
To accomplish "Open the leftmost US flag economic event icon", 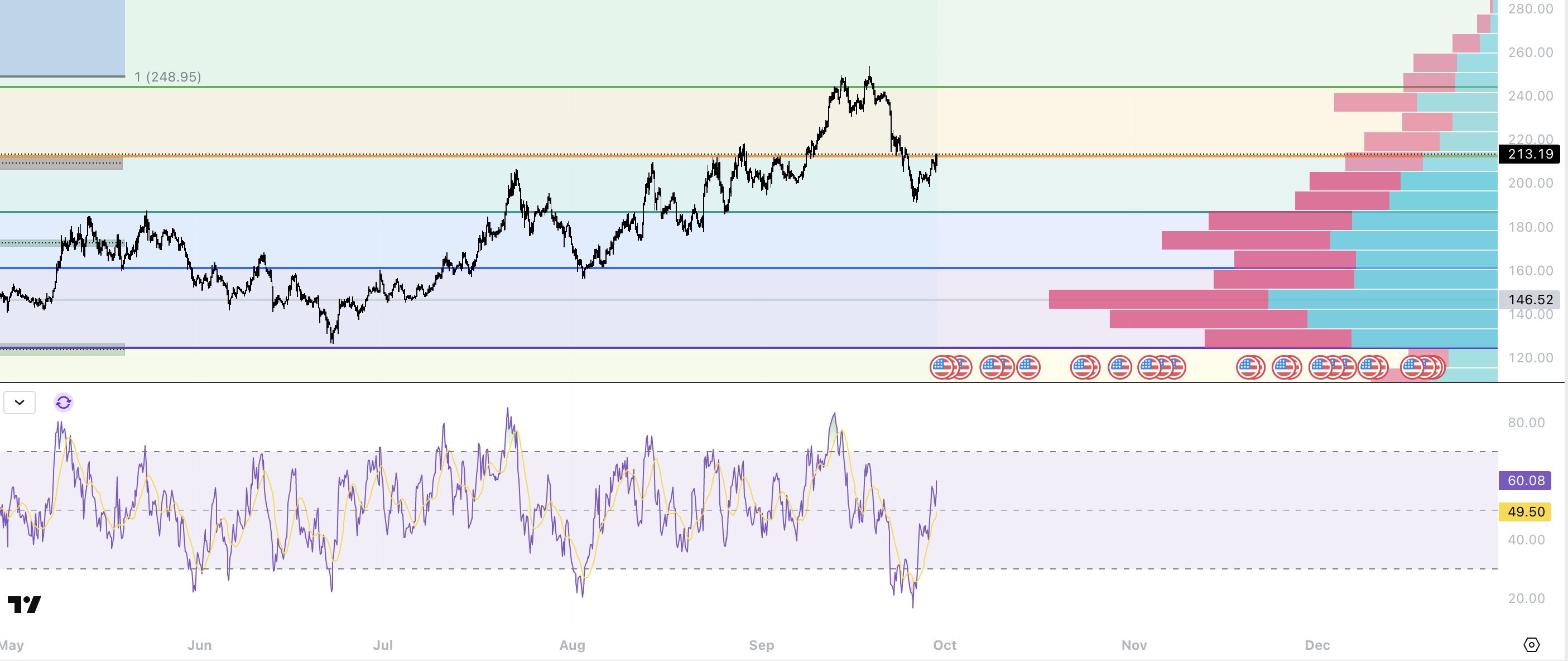I will pos(942,367).
